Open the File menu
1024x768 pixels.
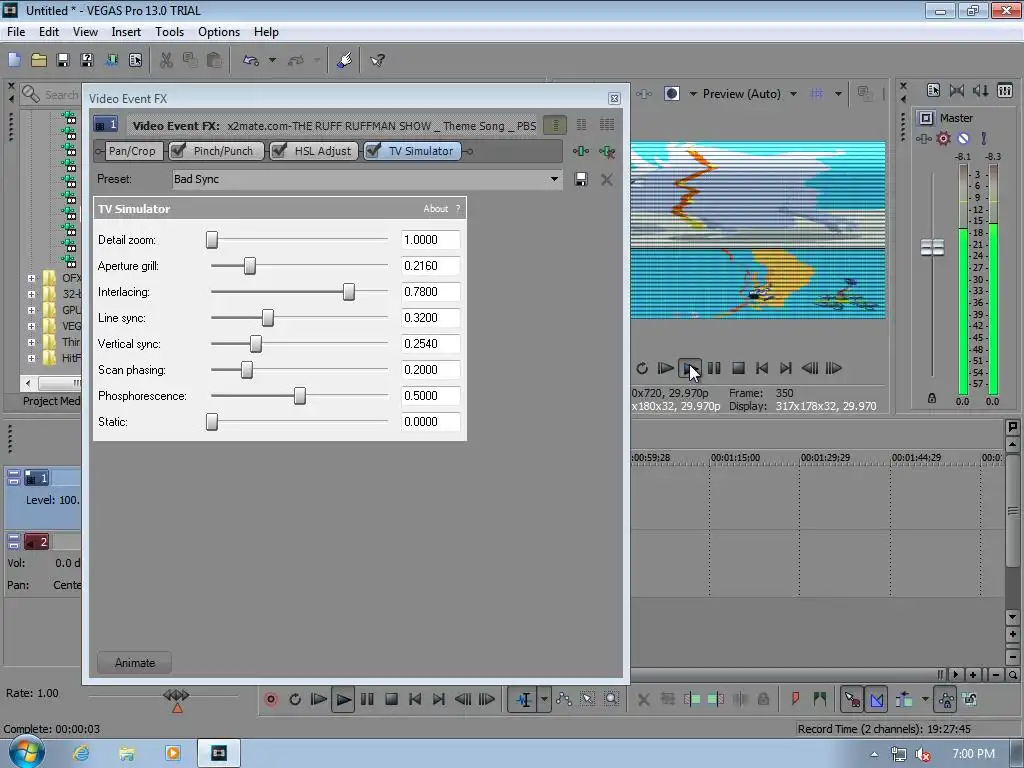coord(16,31)
